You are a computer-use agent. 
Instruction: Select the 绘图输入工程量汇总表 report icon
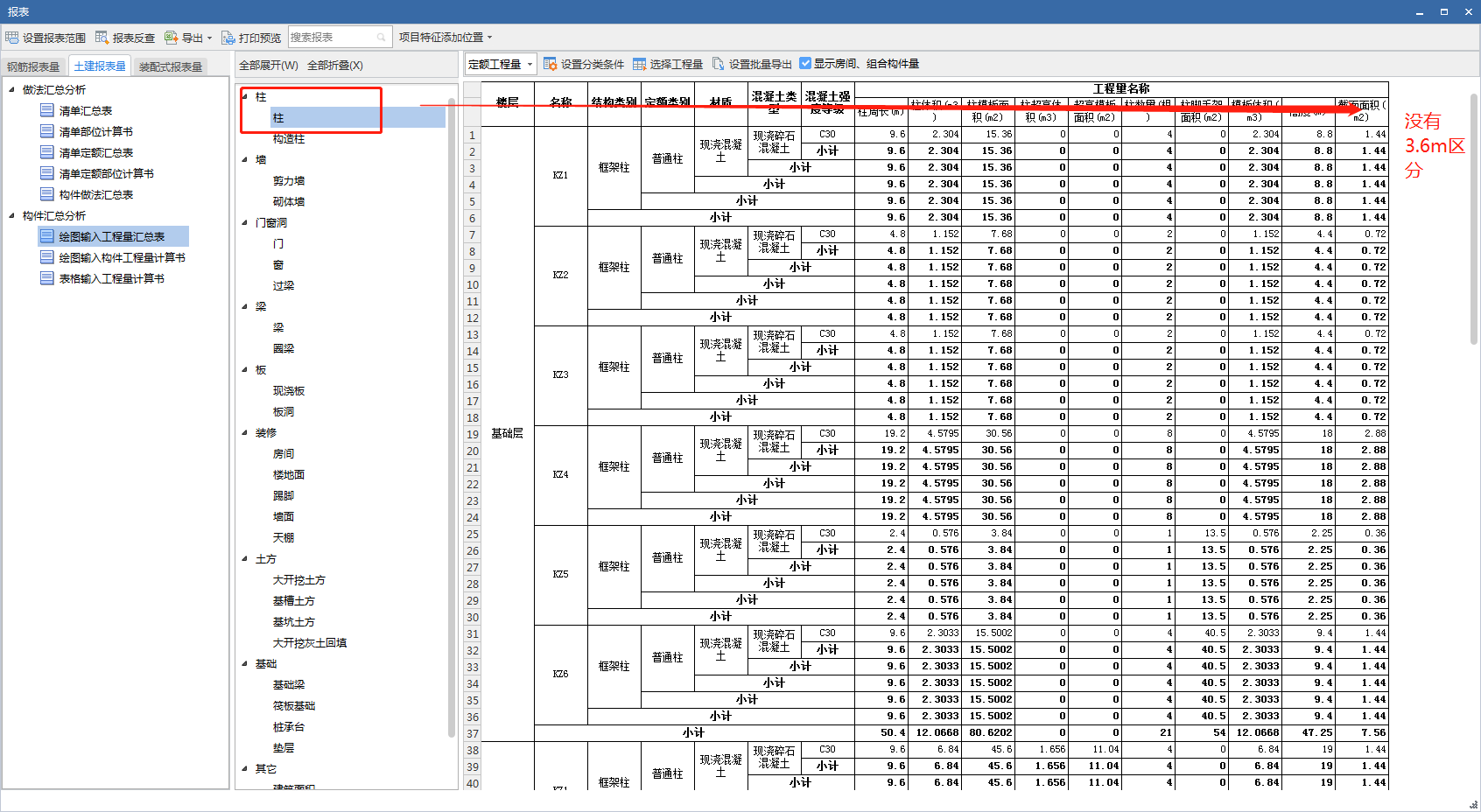47,236
